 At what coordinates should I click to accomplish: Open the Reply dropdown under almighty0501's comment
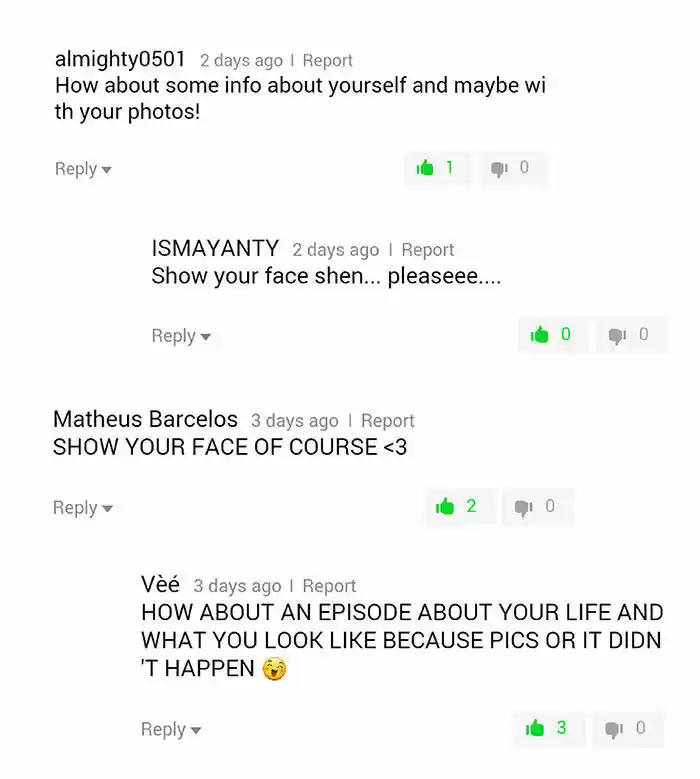[83, 169]
